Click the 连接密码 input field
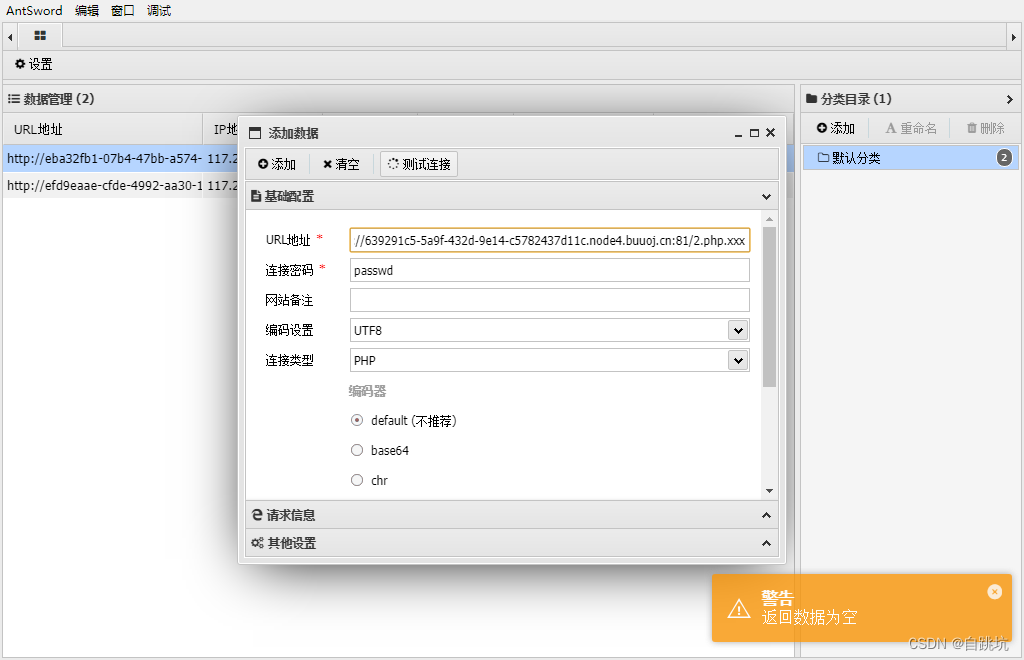1024x660 pixels. pos(549,270)
